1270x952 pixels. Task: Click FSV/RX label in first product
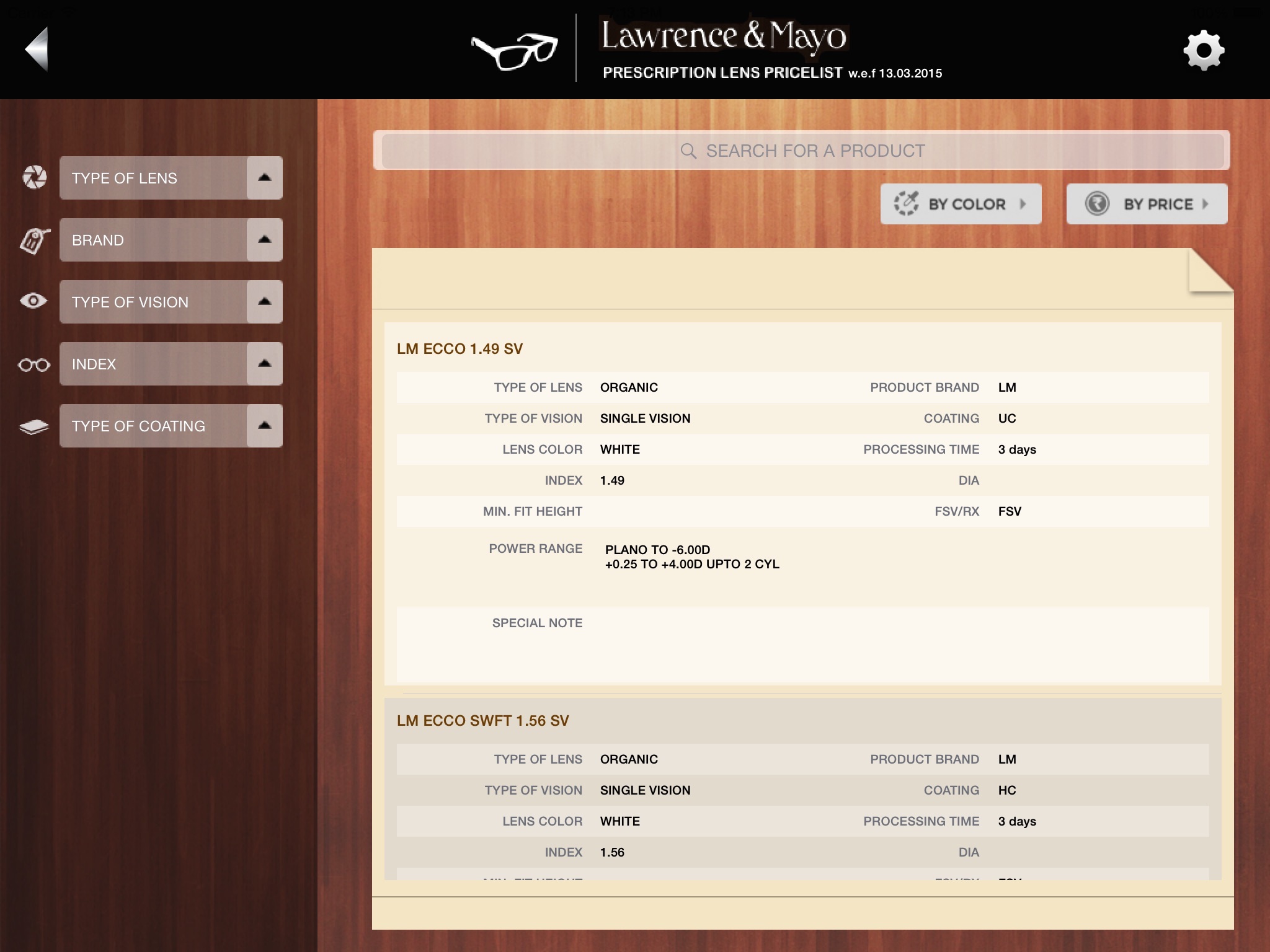pos(957,511)
